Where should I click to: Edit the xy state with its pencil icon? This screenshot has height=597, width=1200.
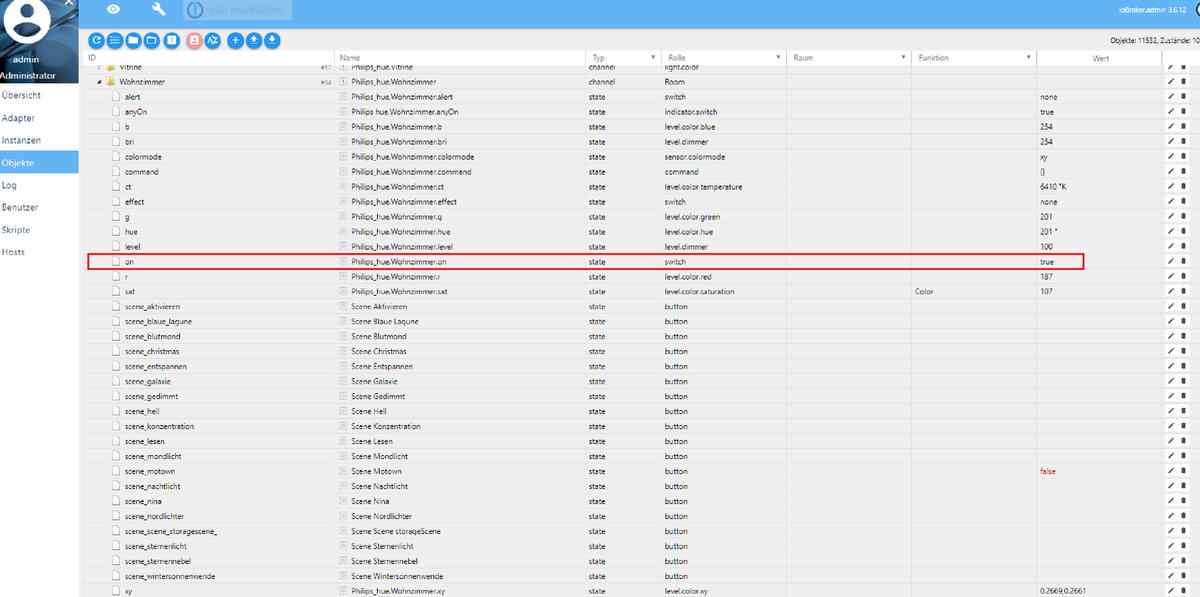coord(1171,591)
